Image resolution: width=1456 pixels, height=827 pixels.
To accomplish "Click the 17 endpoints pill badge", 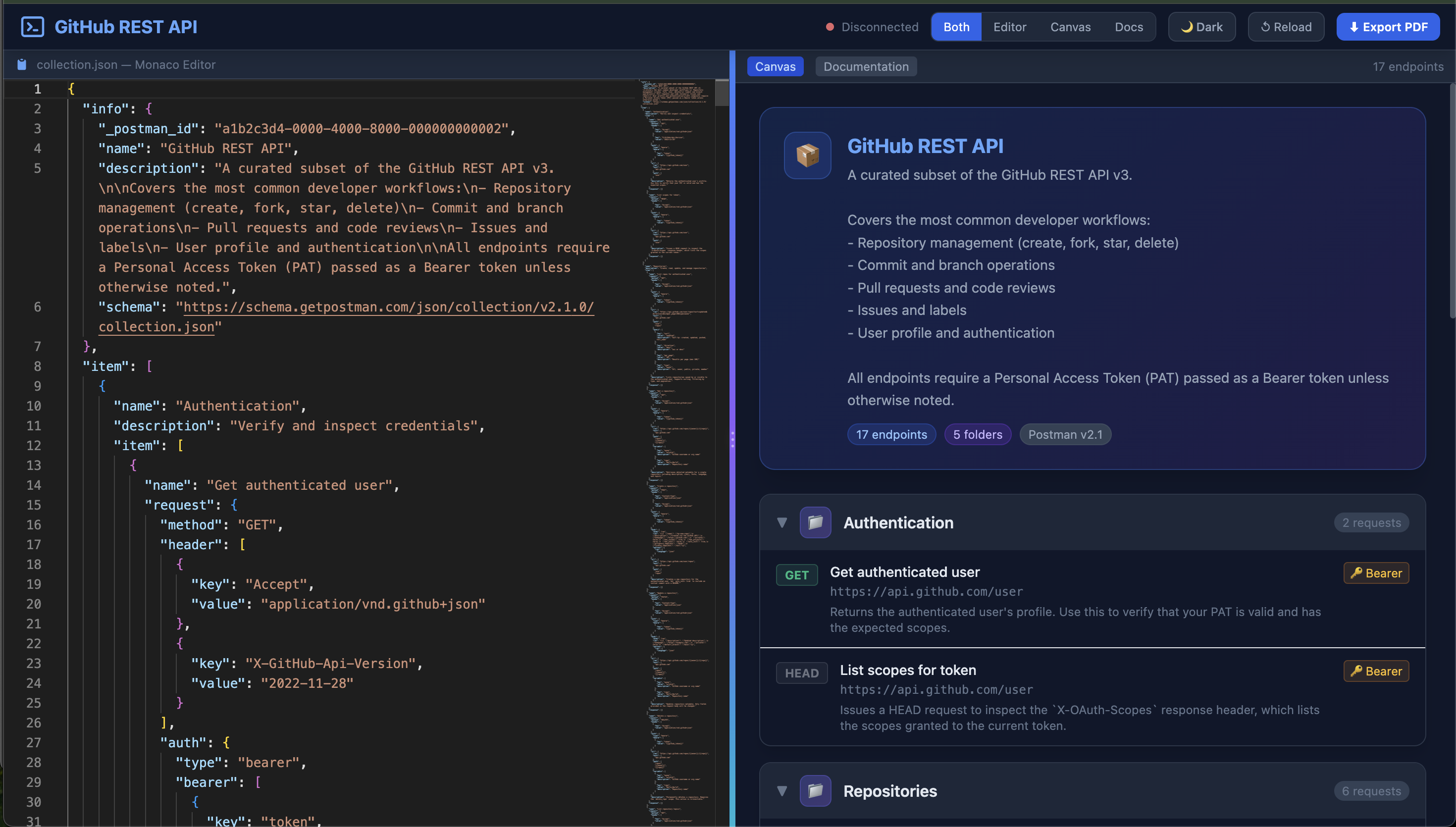I will pyautogui.click(x=891, y=434).
